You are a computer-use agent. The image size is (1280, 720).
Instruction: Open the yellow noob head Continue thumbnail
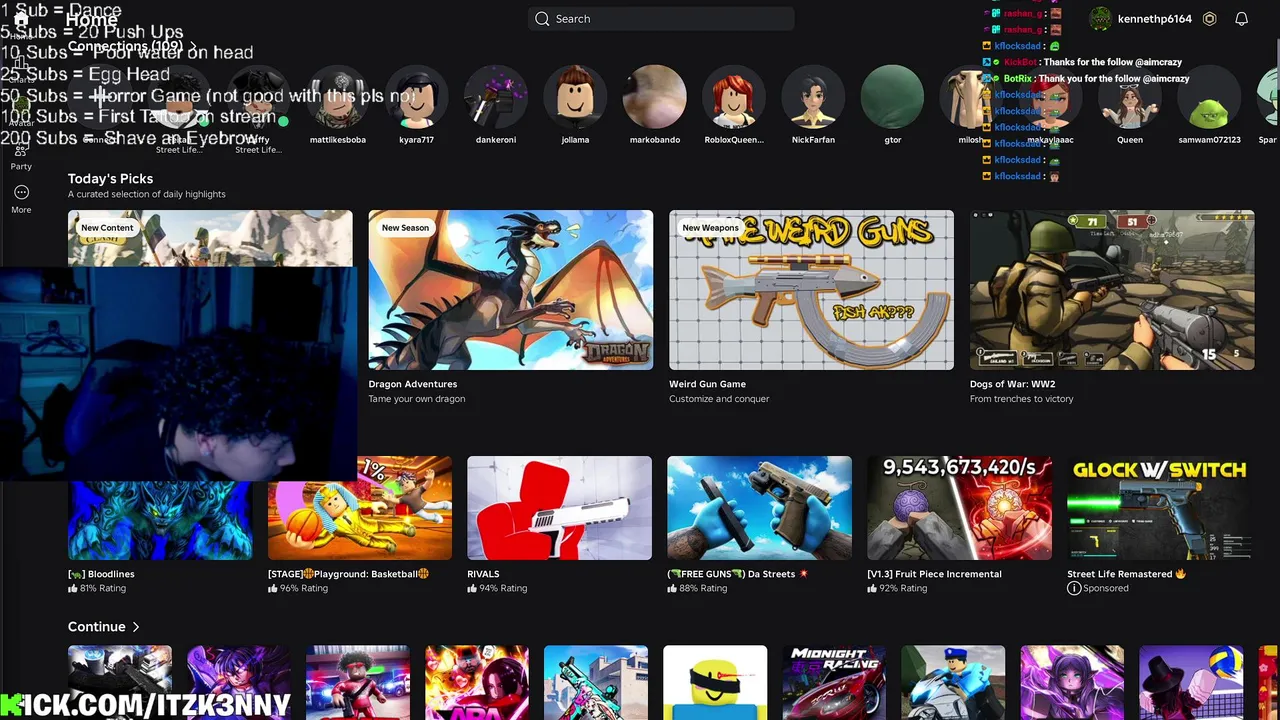(715, 682)
